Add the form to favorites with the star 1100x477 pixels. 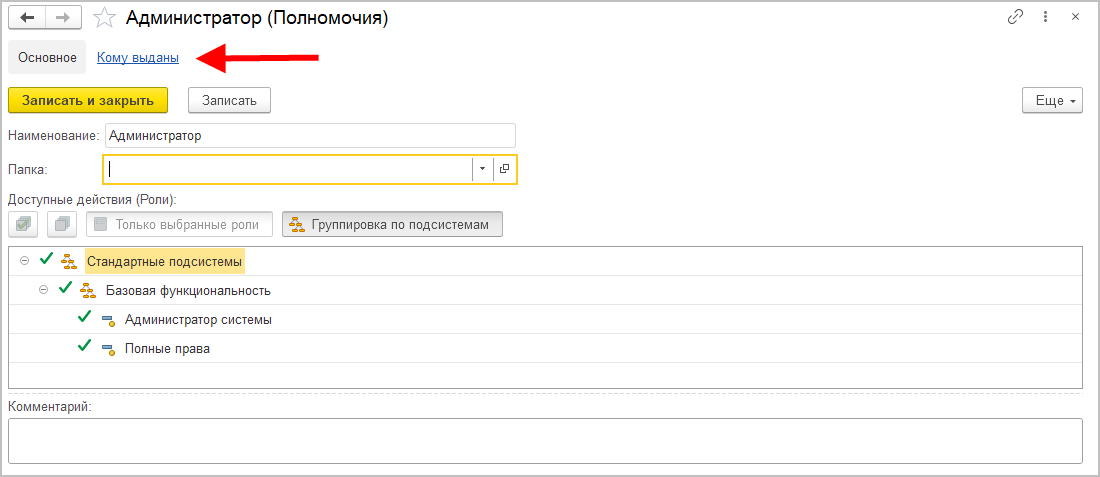pyautogui.click(x=103, y=18)
